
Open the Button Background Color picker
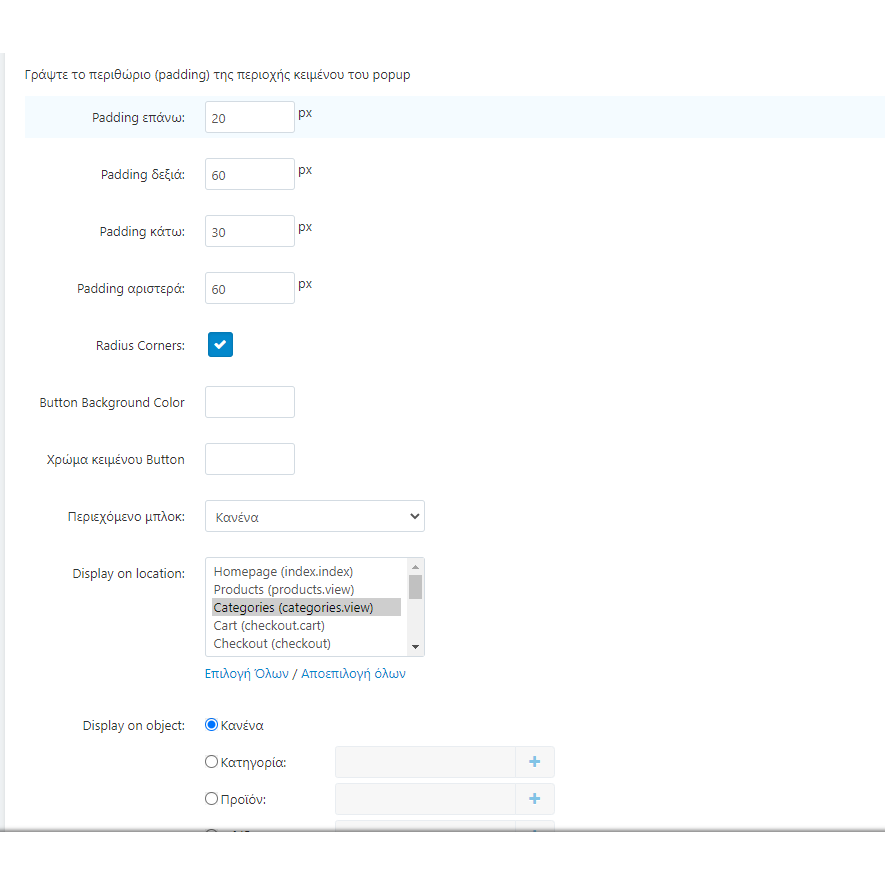pos(250,402)
